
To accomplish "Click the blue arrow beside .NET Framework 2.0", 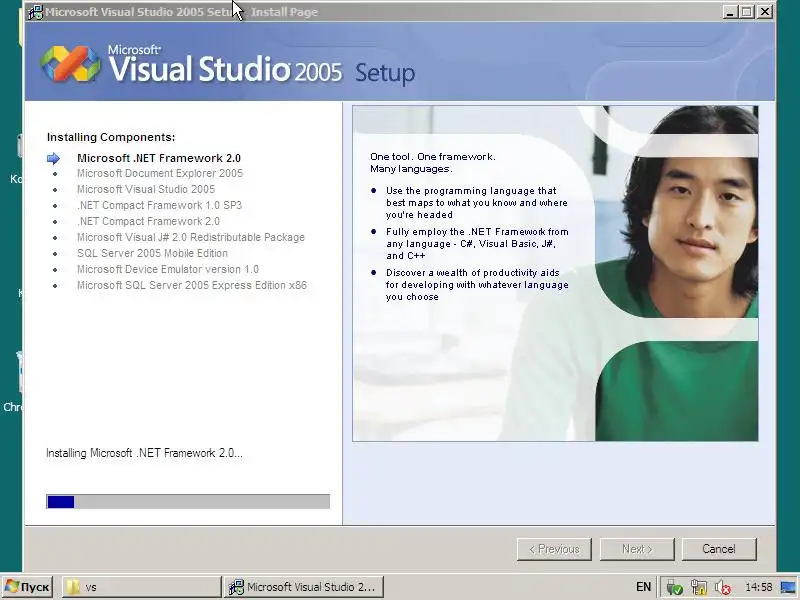I will tap(53, 159).
